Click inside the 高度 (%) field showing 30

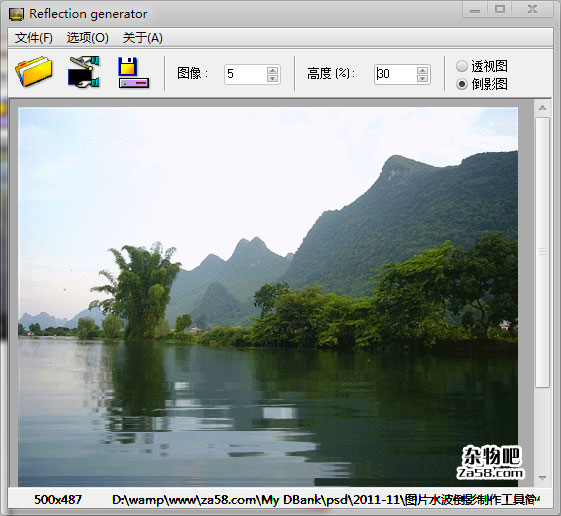(396, 74)
